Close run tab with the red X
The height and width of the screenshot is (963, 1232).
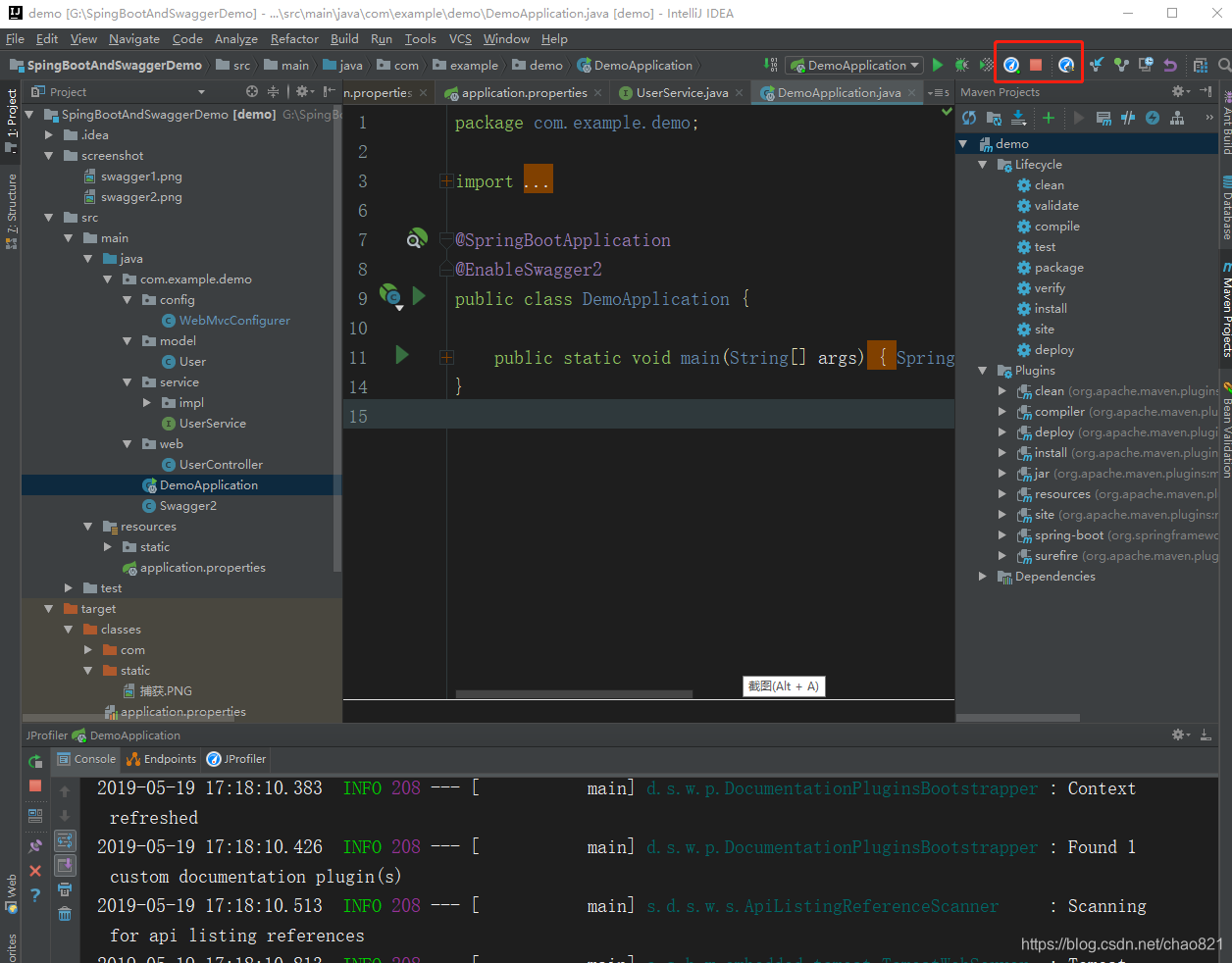pyautogui.click(x=35, y=870)
